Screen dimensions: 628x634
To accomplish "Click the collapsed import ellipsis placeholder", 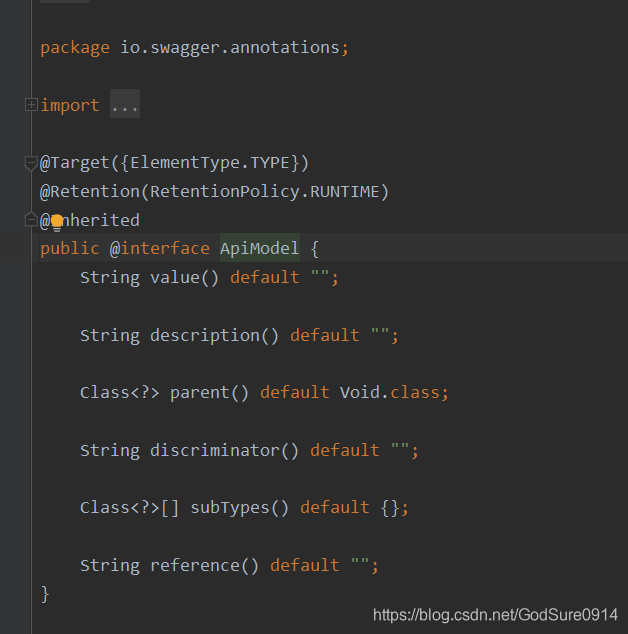I will click(125, 104).
